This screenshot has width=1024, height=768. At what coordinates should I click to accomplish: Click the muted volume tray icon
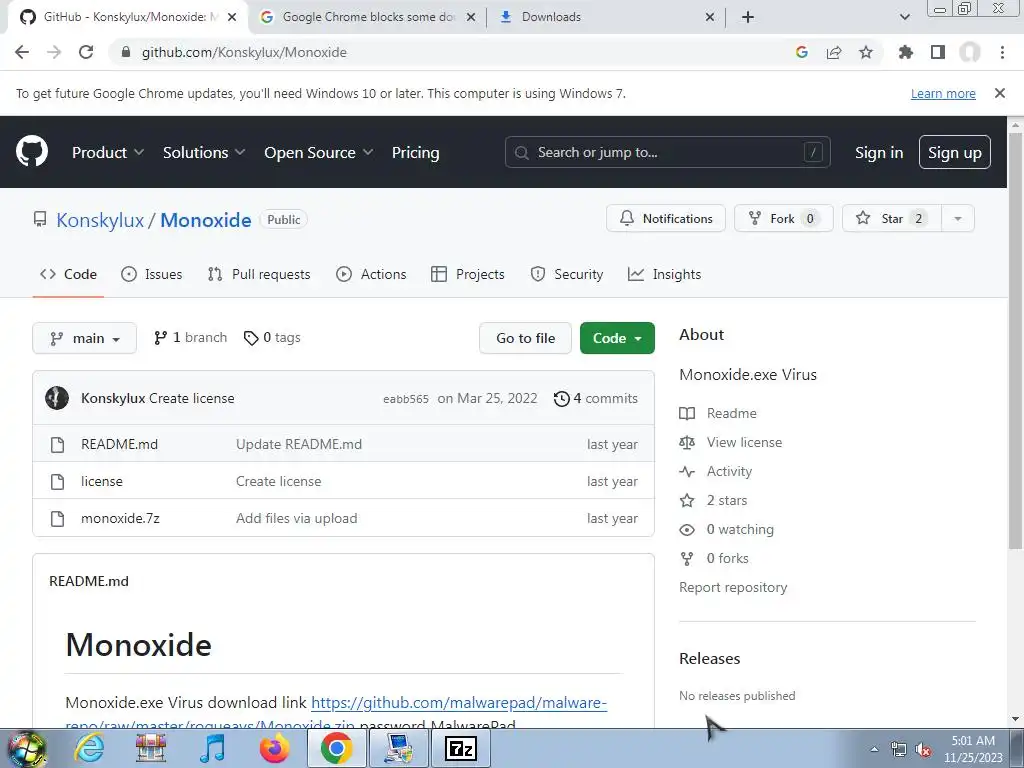(923, 750)
